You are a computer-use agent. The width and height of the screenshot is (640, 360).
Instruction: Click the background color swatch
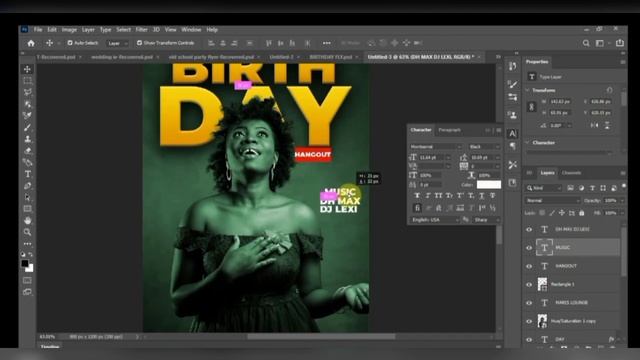30,269
